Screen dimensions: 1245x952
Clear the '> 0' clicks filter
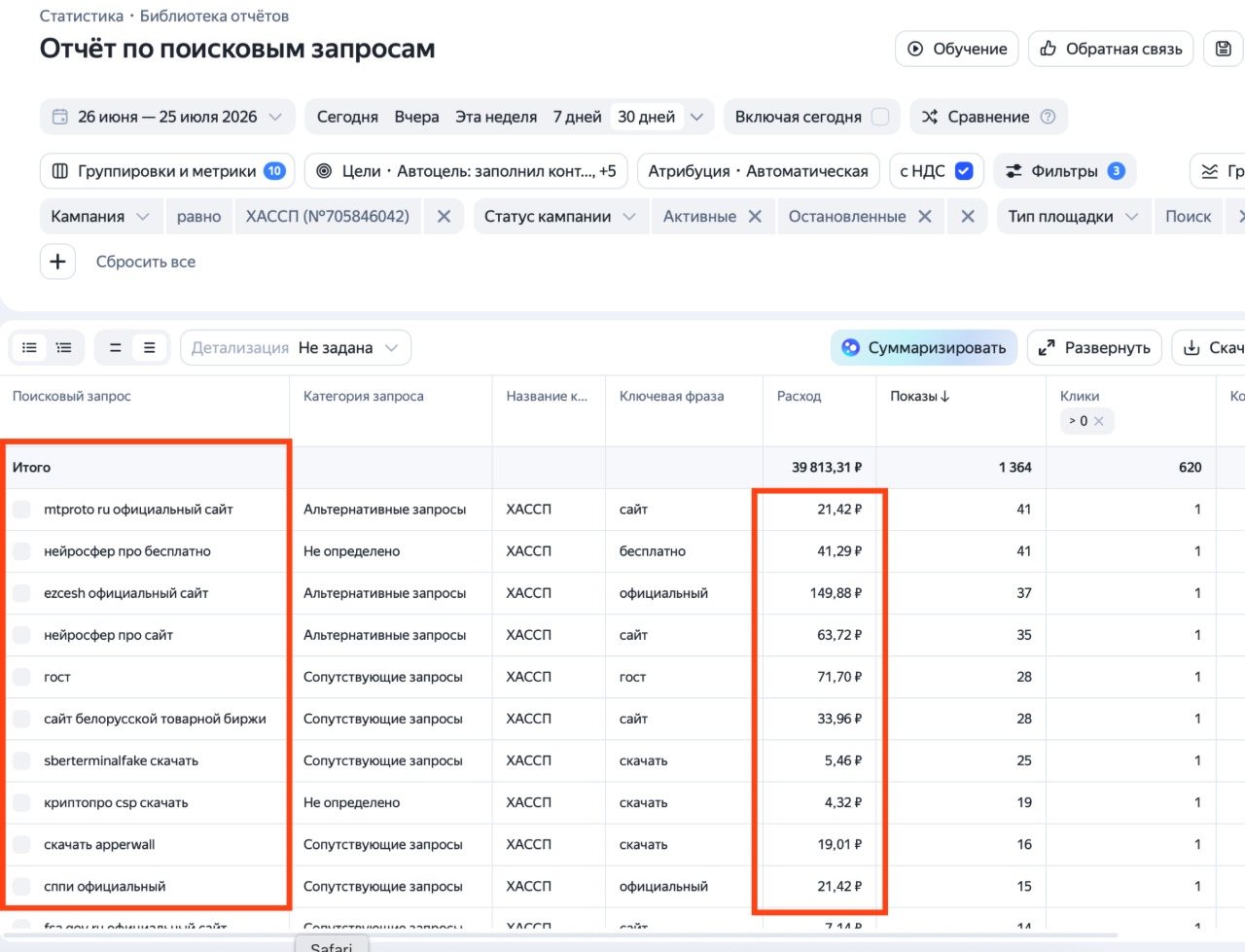pyautogui.click(x=1098, y=421)
